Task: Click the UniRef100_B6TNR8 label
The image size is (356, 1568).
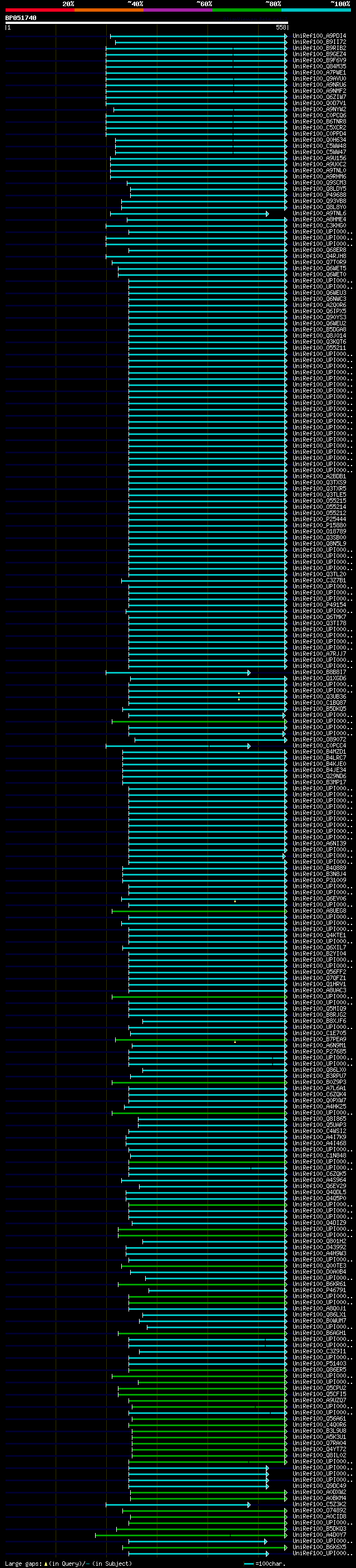Action: point(319,122)
